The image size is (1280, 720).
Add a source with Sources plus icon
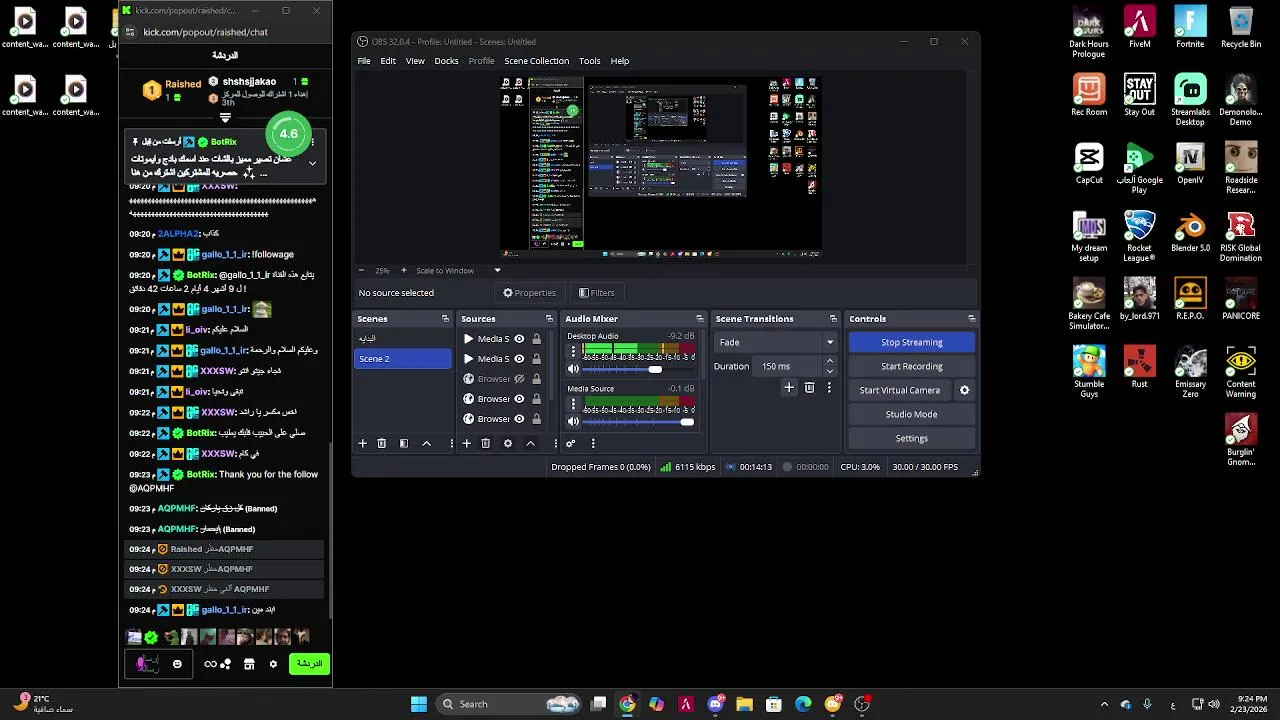[x=466, y=443]
